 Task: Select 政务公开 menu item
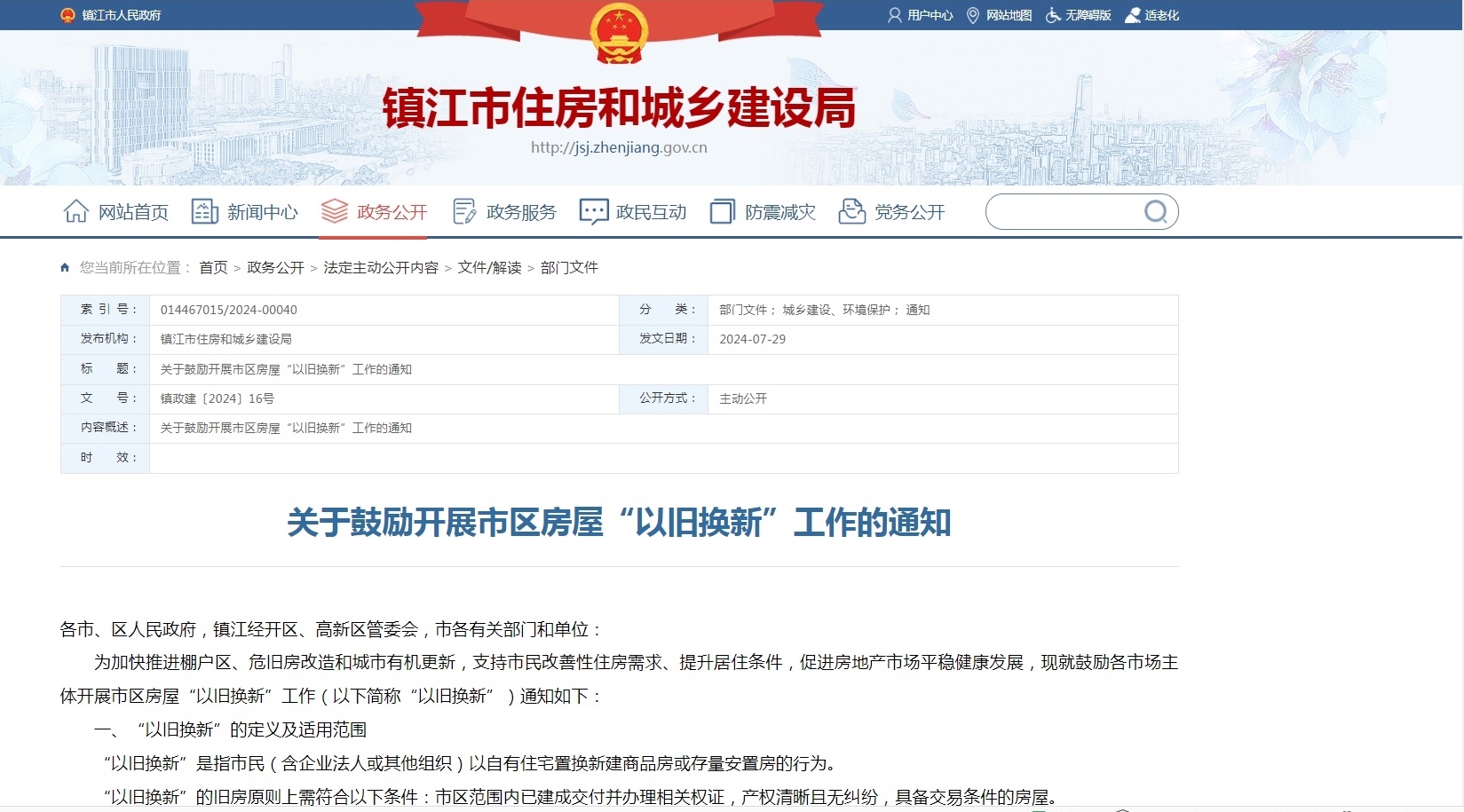[x=392, y=212]
